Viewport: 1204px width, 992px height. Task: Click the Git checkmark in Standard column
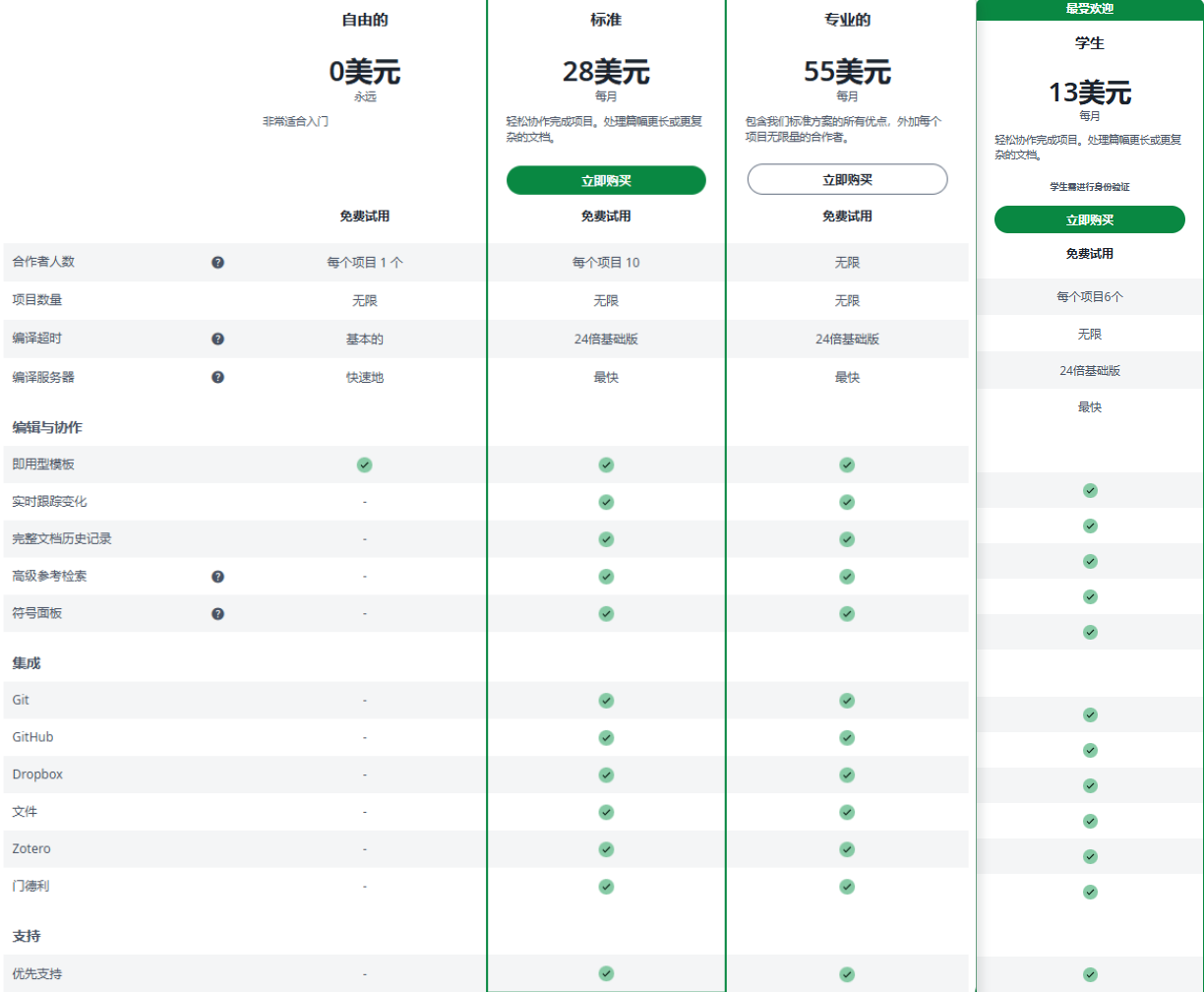click(x=607, y=700)
